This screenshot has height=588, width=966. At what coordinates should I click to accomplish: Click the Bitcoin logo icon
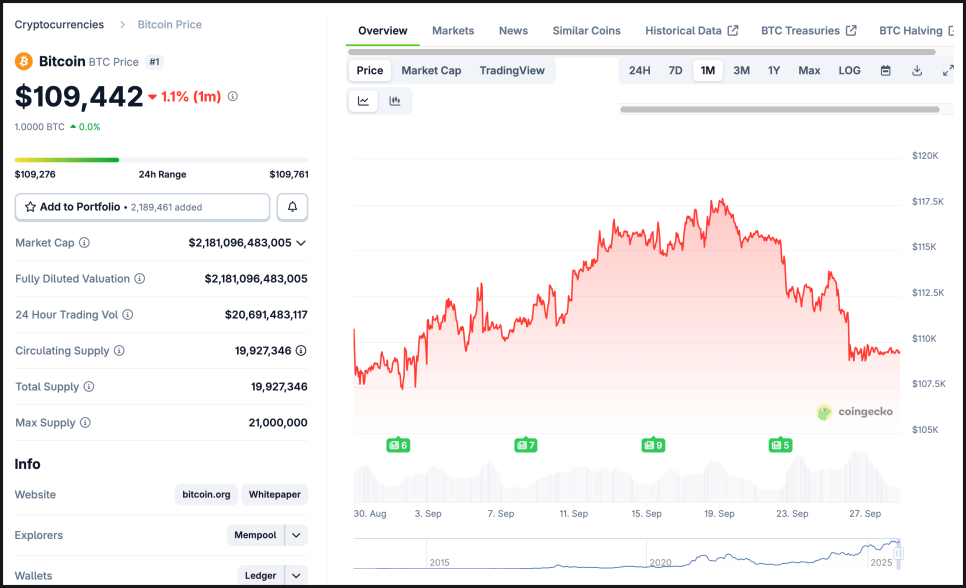pyautogui.click(x=23, y=62)
